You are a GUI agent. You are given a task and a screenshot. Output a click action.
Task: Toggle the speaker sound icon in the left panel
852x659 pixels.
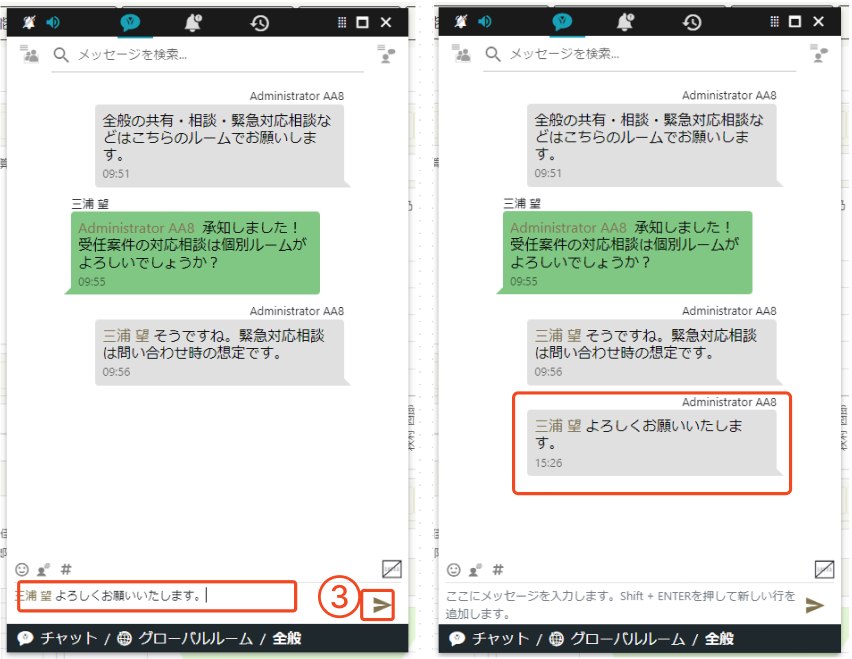[x=52, y=21]
